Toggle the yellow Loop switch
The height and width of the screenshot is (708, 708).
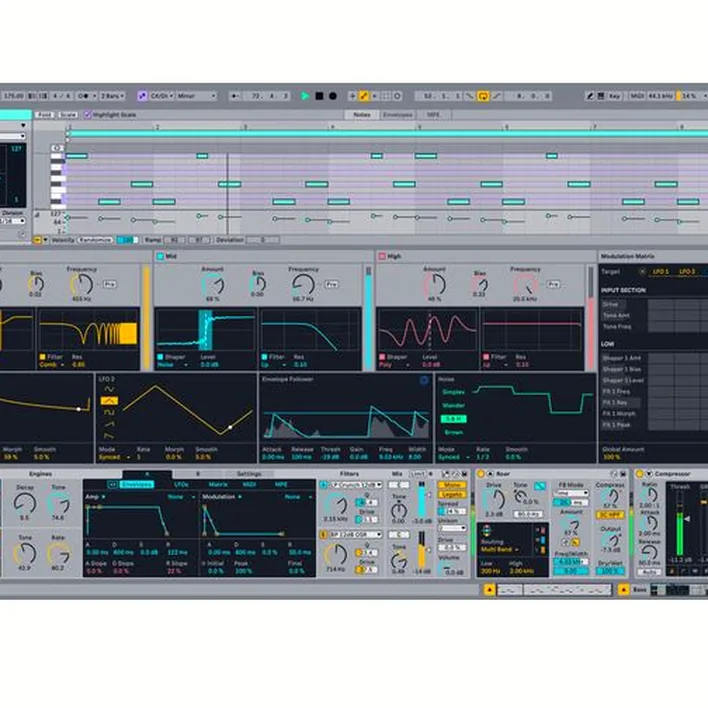pyautogui.click(x=483, y=96)
